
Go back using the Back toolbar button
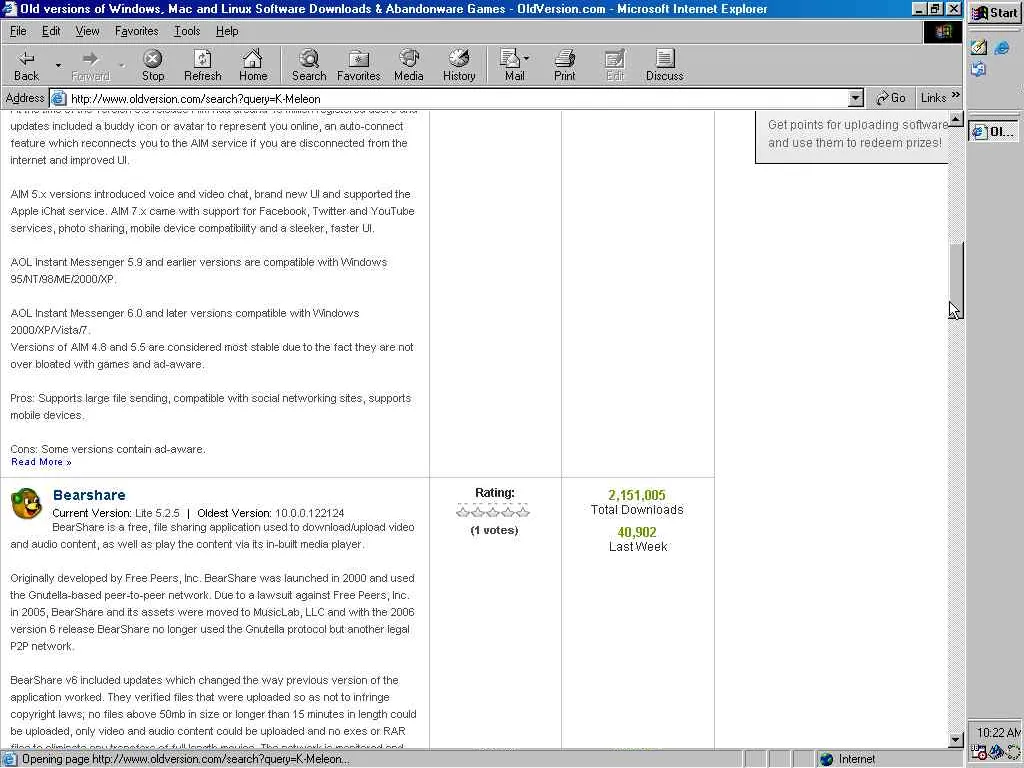click(26, 65)
